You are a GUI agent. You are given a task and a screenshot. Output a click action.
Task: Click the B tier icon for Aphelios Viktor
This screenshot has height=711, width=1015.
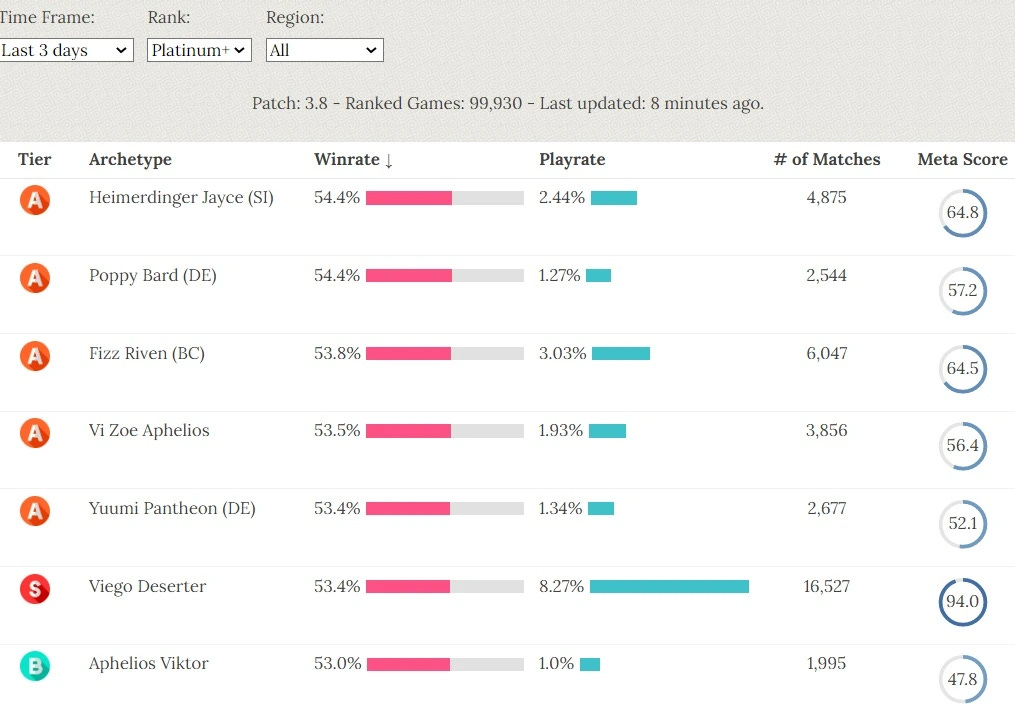click(x=35, y=666)
